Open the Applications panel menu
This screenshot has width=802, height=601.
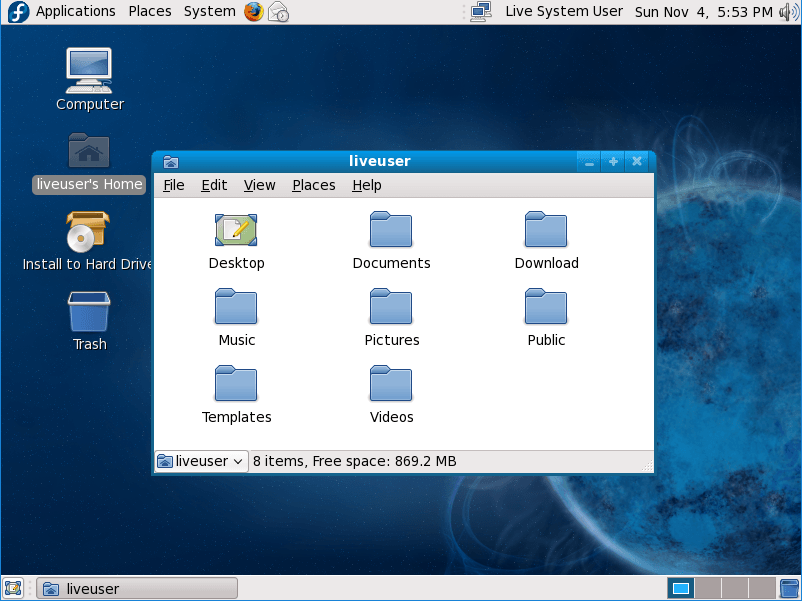[x=76, y=11]
